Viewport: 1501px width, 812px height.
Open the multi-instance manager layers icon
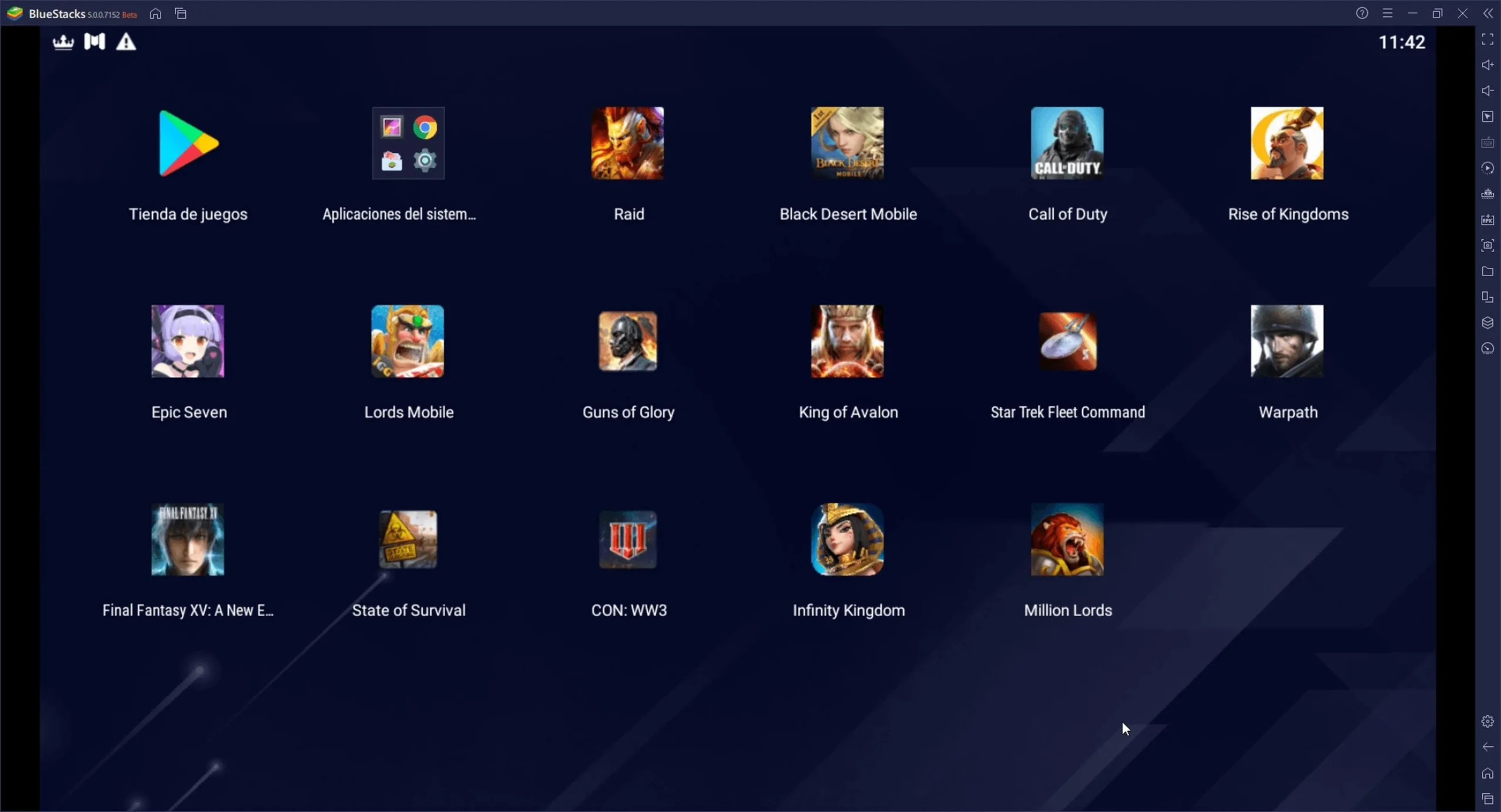(x=1488, y=323)
